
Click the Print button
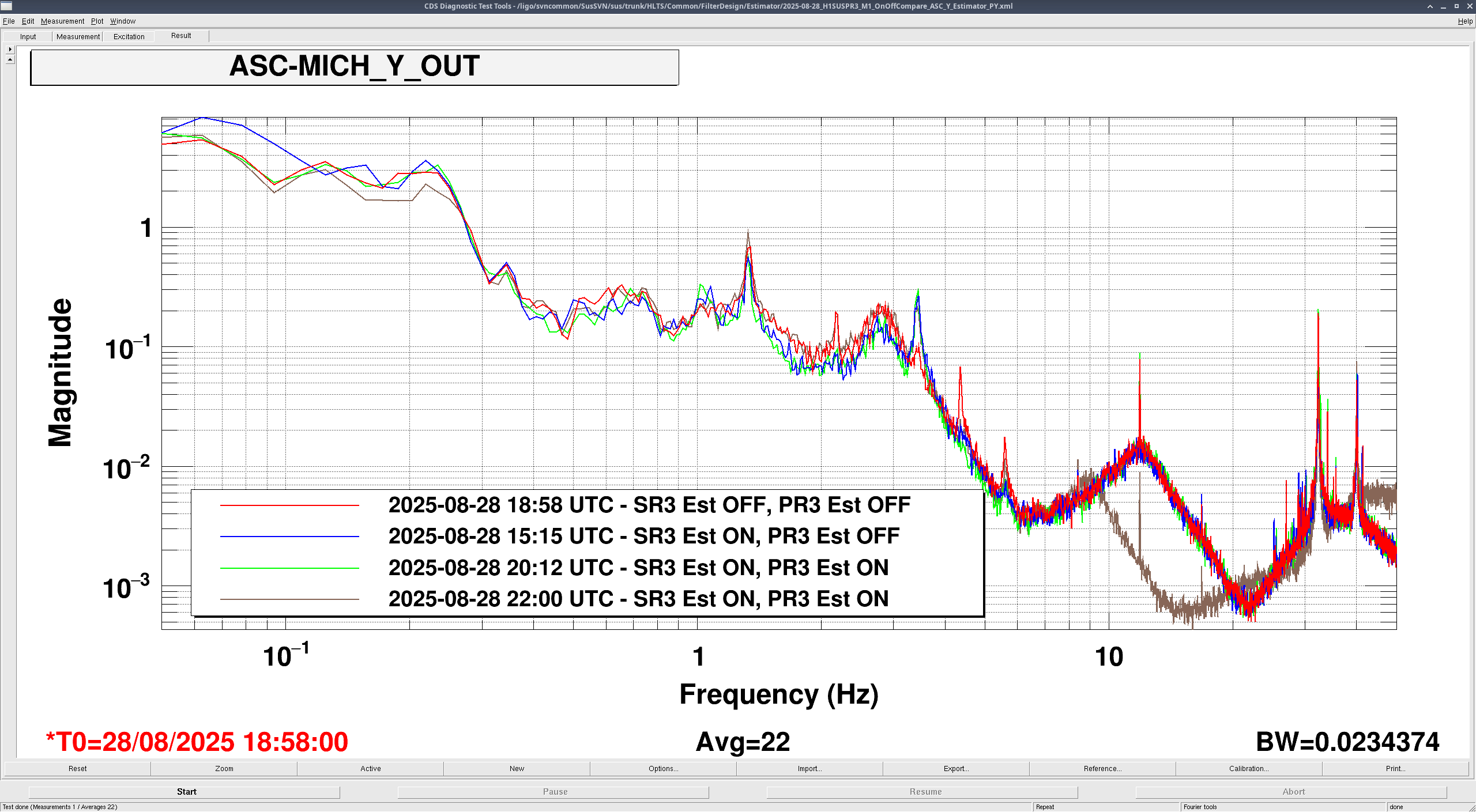[1396, 768]
